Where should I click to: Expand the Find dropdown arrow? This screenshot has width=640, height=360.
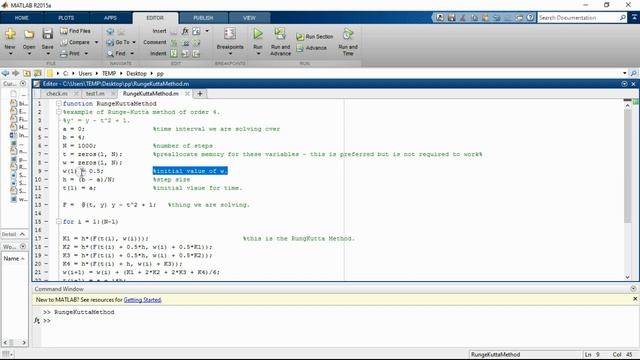click(x=132, y=53)
